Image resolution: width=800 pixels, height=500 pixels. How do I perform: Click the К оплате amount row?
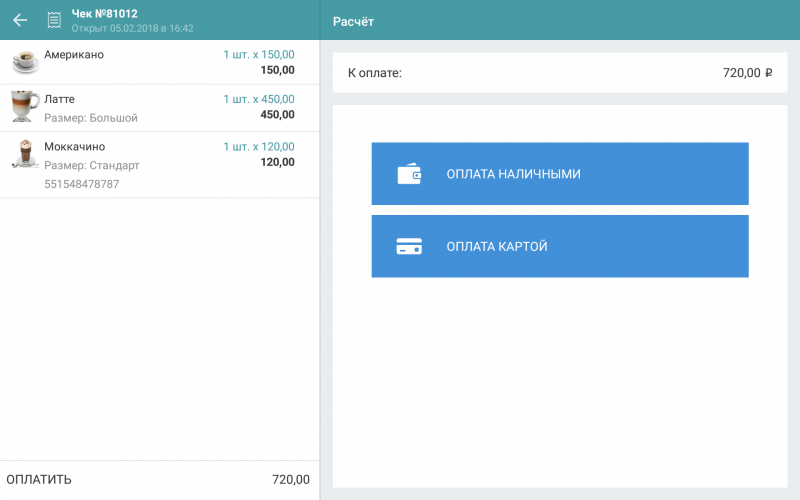click(x=559, y=73)
